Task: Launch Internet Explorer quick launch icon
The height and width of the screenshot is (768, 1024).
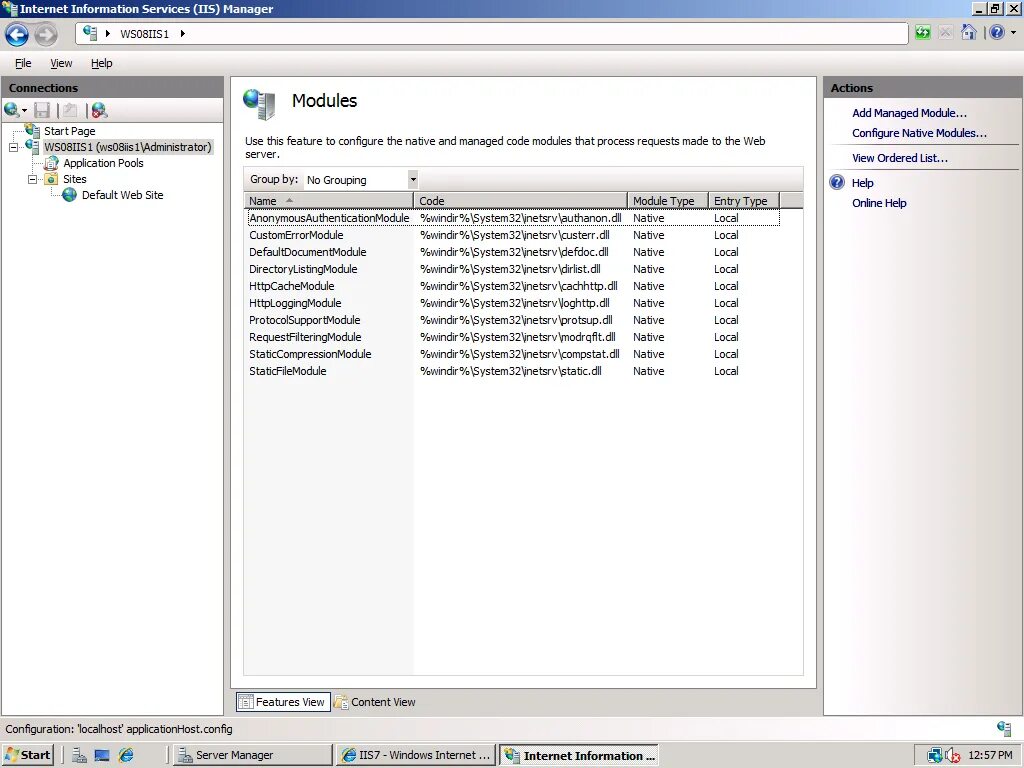Action: point(125,755)
